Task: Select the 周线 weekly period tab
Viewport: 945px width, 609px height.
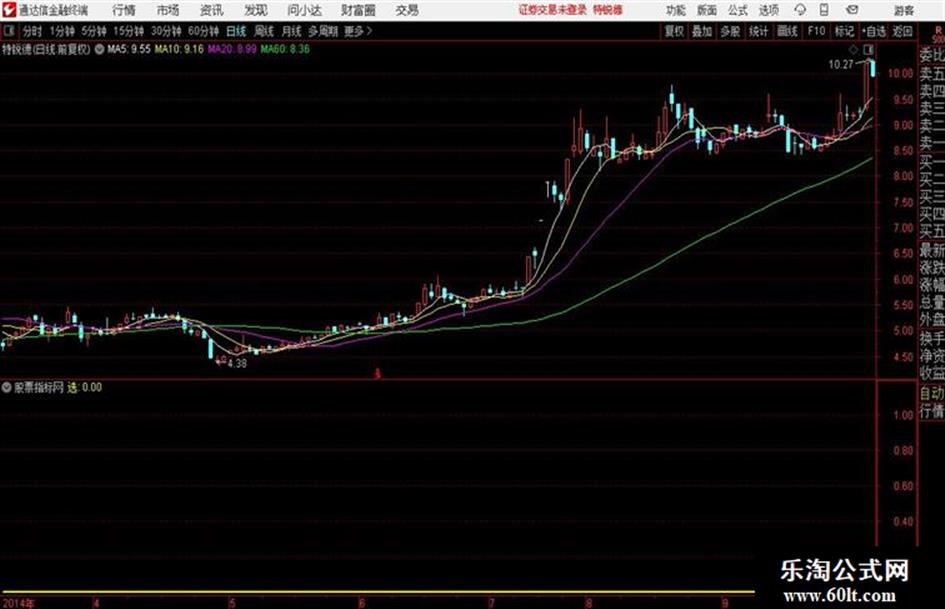Action: (264, 31)
